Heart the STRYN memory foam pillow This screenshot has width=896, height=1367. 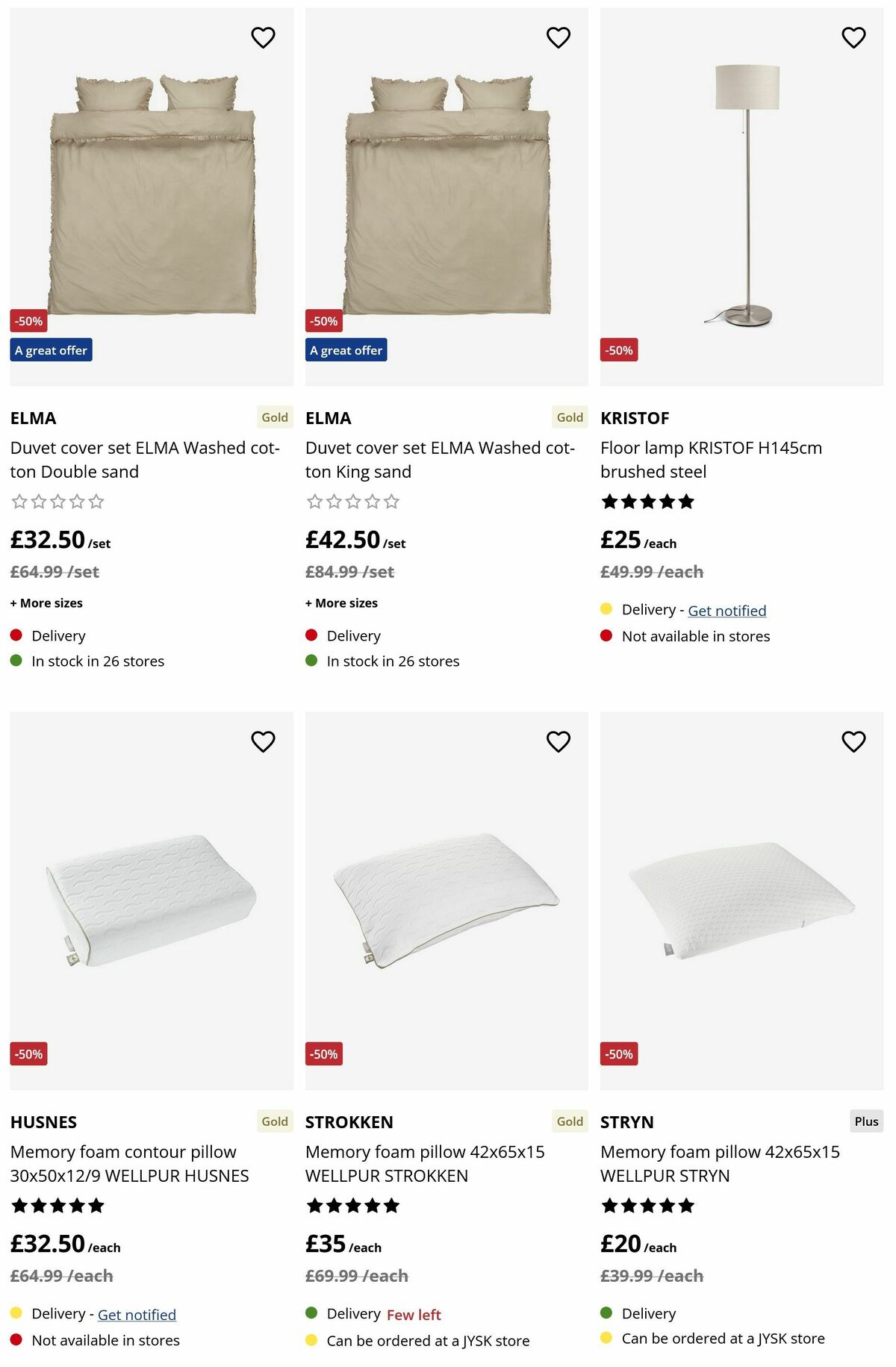(853, 741)
